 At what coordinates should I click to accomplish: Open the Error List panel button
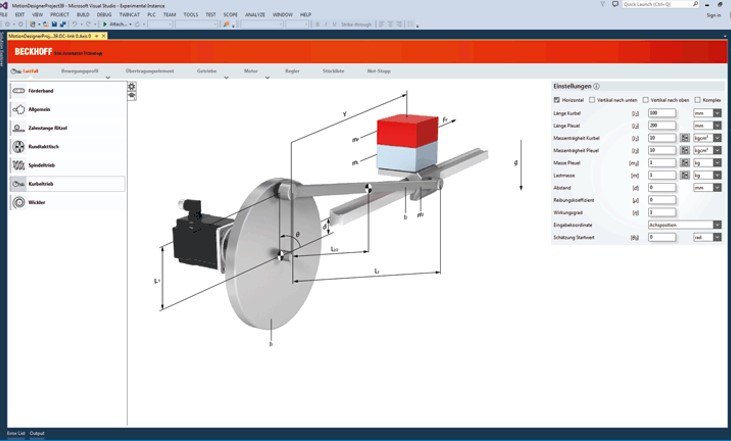(x=15, y=433)
